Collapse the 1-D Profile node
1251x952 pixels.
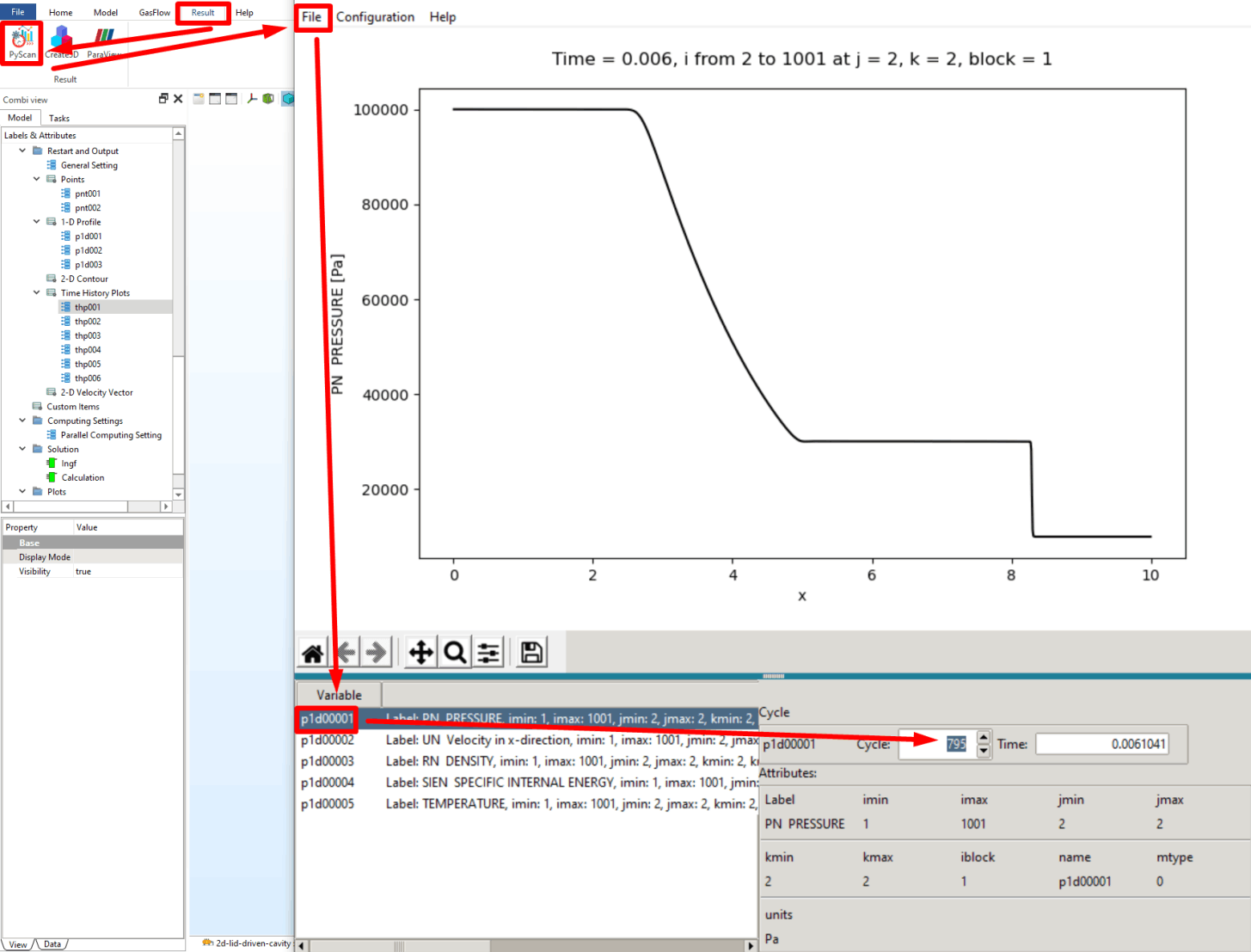point(36,222)
